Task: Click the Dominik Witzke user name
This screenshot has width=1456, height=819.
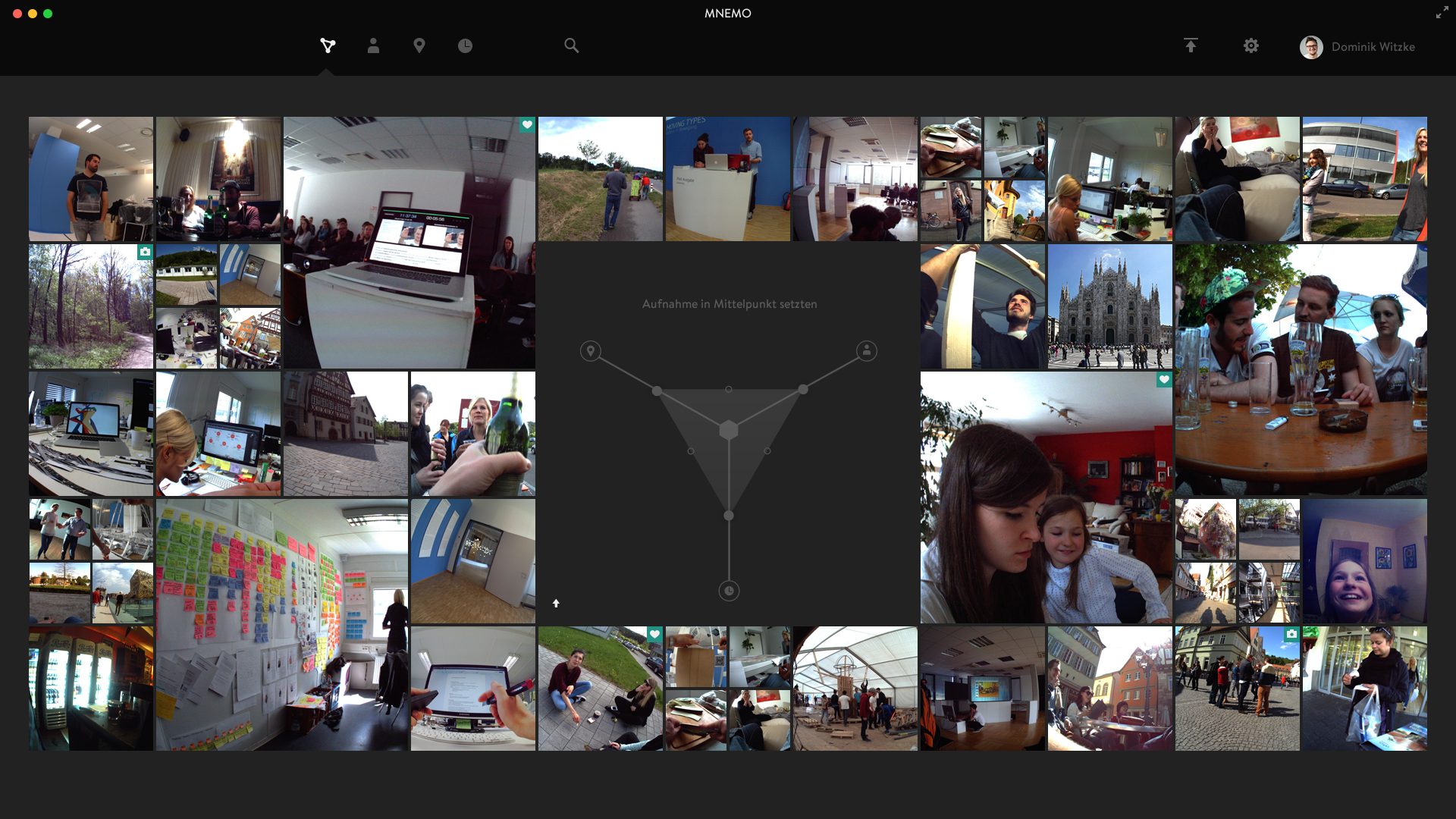Action: [1373, 47]
